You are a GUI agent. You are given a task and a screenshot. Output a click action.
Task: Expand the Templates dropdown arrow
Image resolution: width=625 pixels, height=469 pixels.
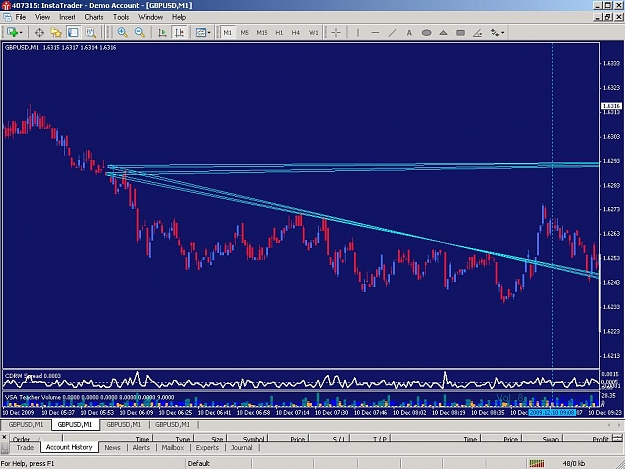(209, 33)
